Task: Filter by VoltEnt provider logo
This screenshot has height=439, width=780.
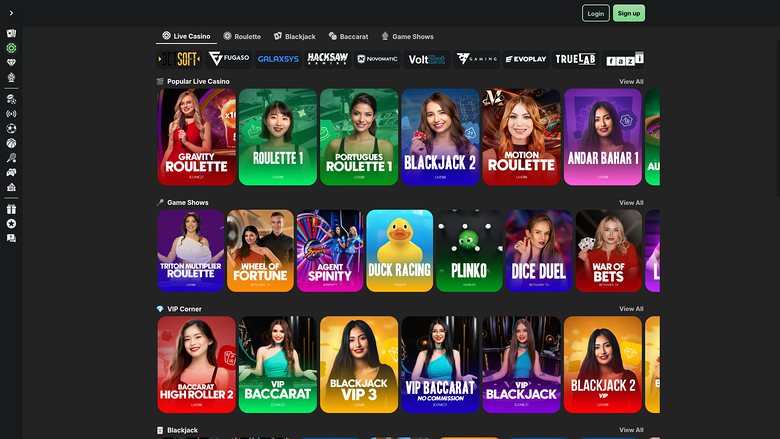Action: pyautogui.click(x=427, y=59)
